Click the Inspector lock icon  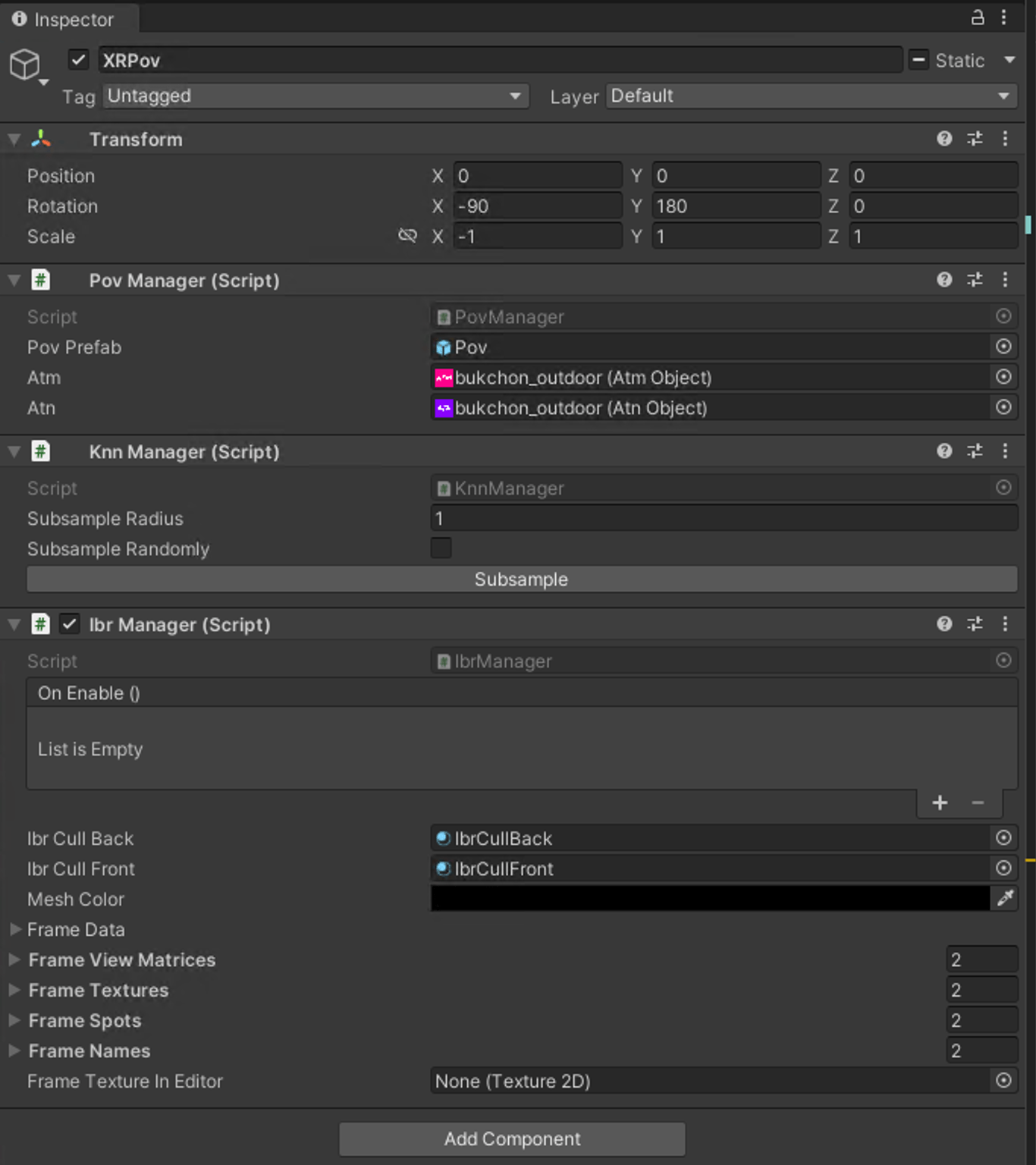coord(978,17)
